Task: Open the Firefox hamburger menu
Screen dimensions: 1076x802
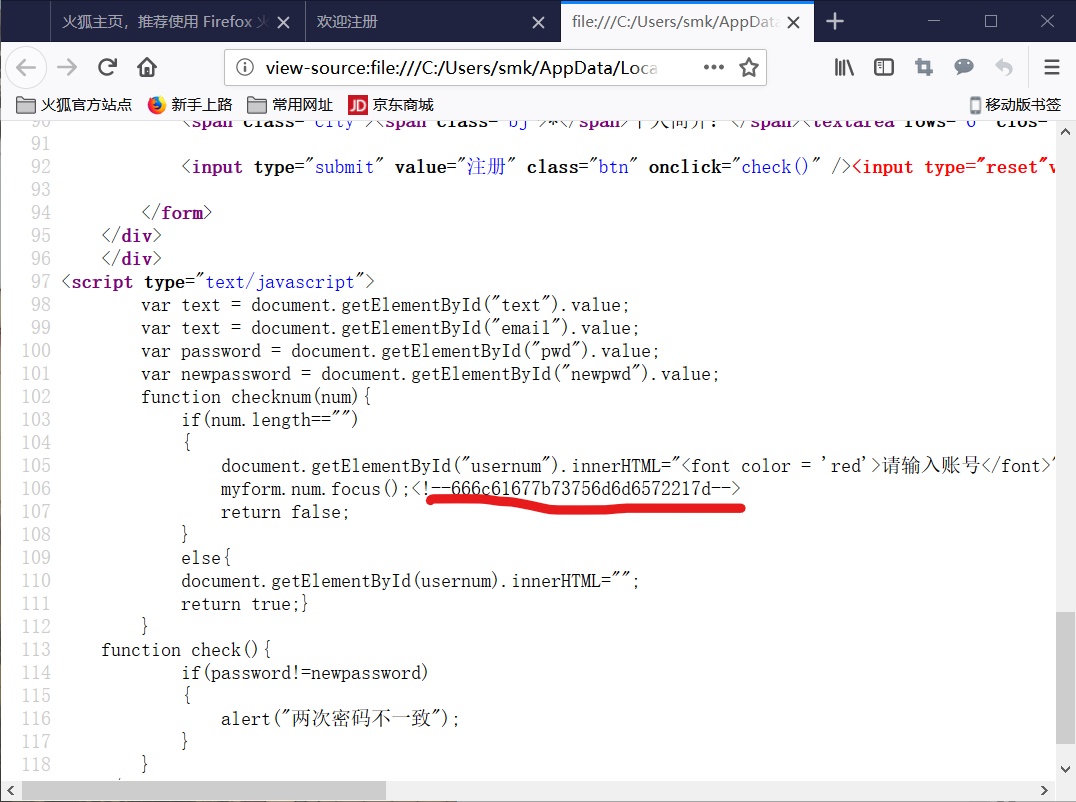Action: pyautogui.click(x=1052, y=67)
